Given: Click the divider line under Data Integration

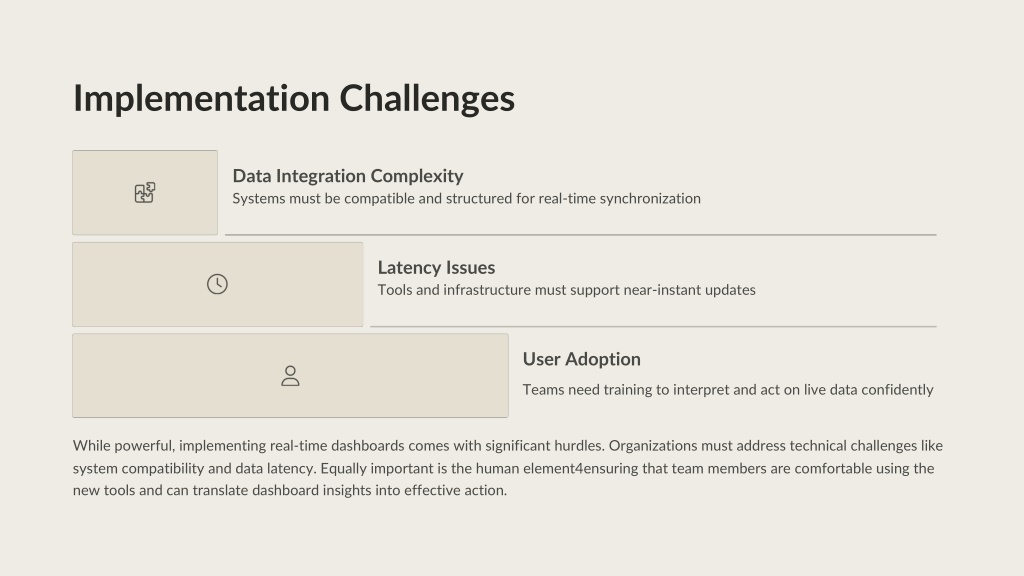Looking at the screenshot, I should 581,234.
